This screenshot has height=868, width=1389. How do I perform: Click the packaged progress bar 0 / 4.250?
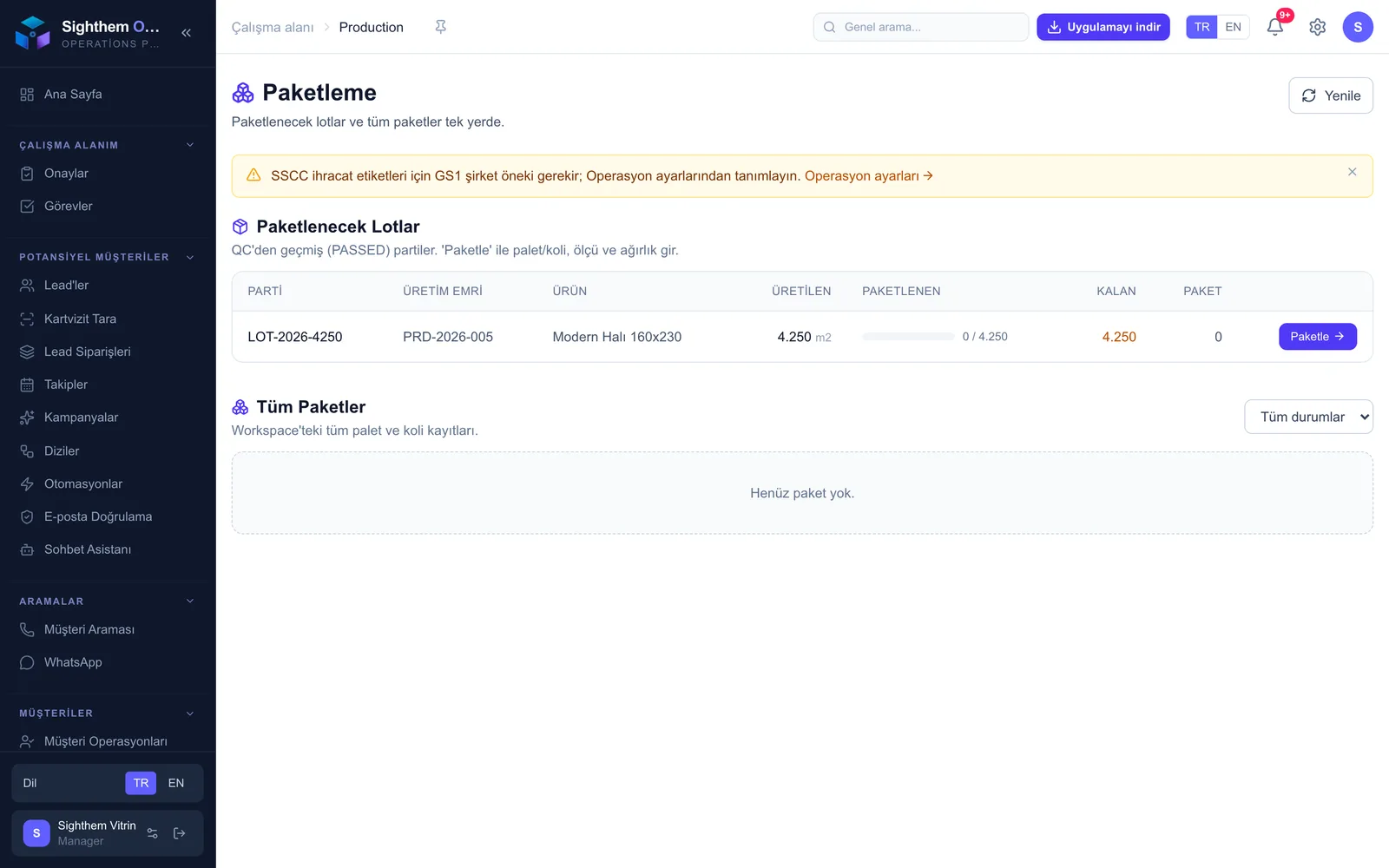pos(908,337)
